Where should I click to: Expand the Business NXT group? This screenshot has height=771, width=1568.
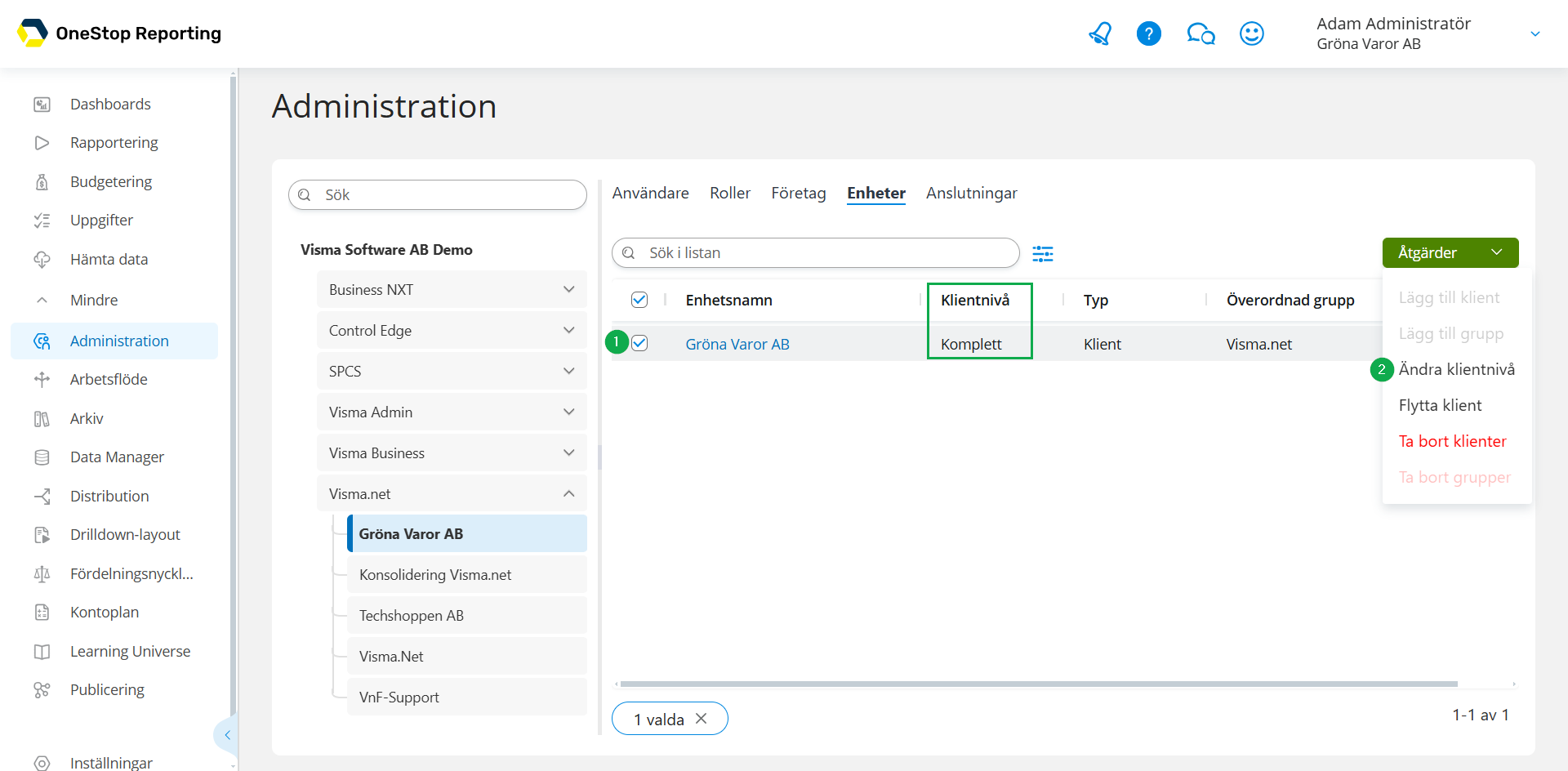pyautogui.click(x=568, y=290)
